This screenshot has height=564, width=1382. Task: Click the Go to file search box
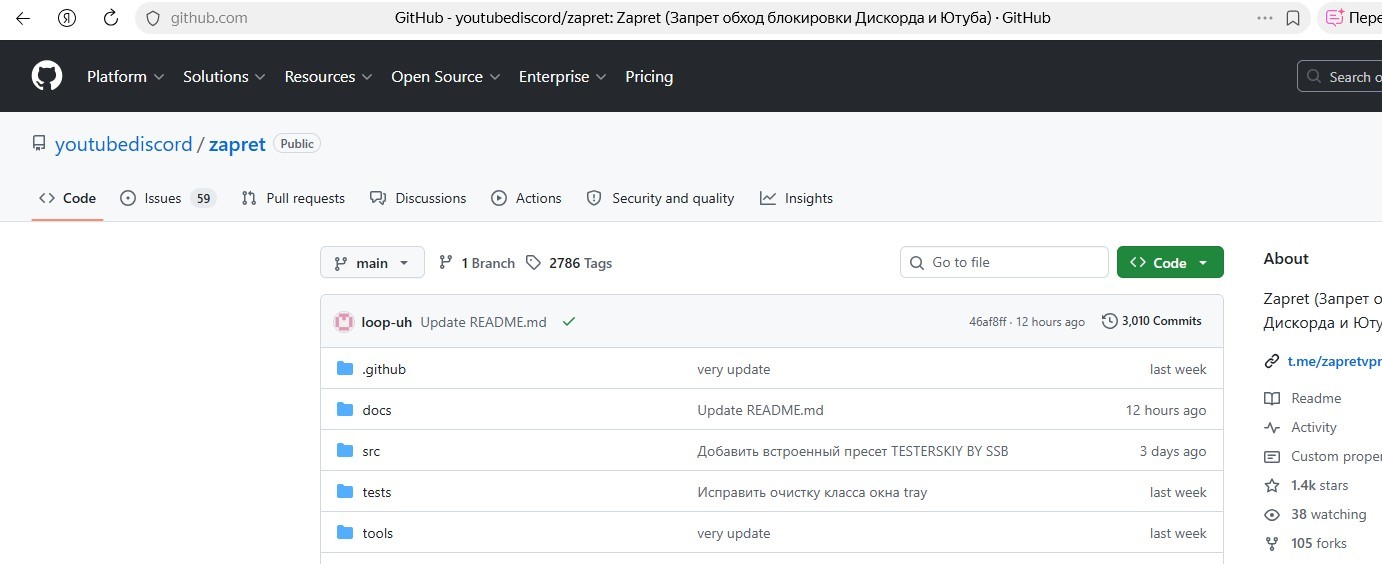[x=1004, y=263]
